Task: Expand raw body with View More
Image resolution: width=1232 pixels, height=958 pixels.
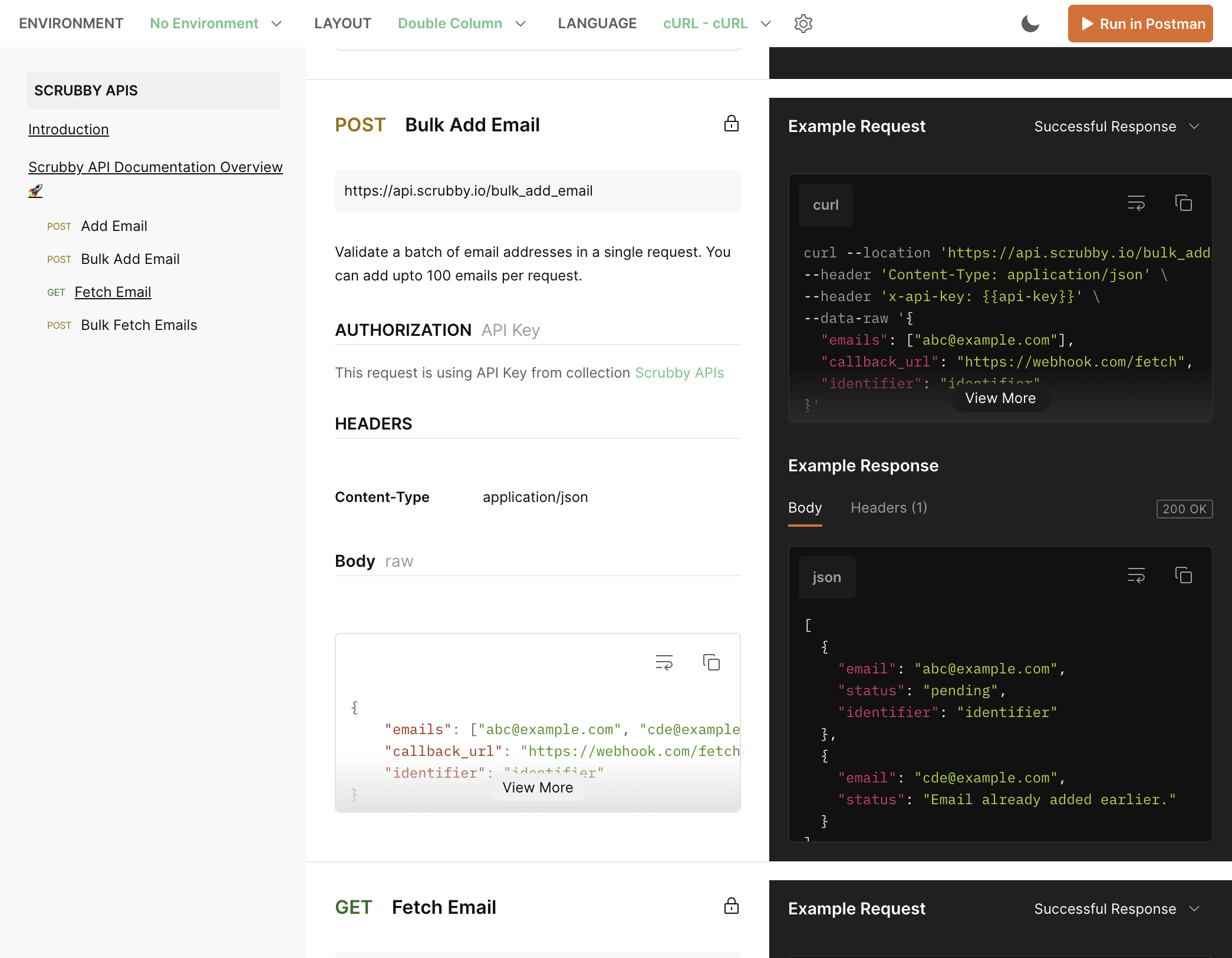Action: (538, 788)
